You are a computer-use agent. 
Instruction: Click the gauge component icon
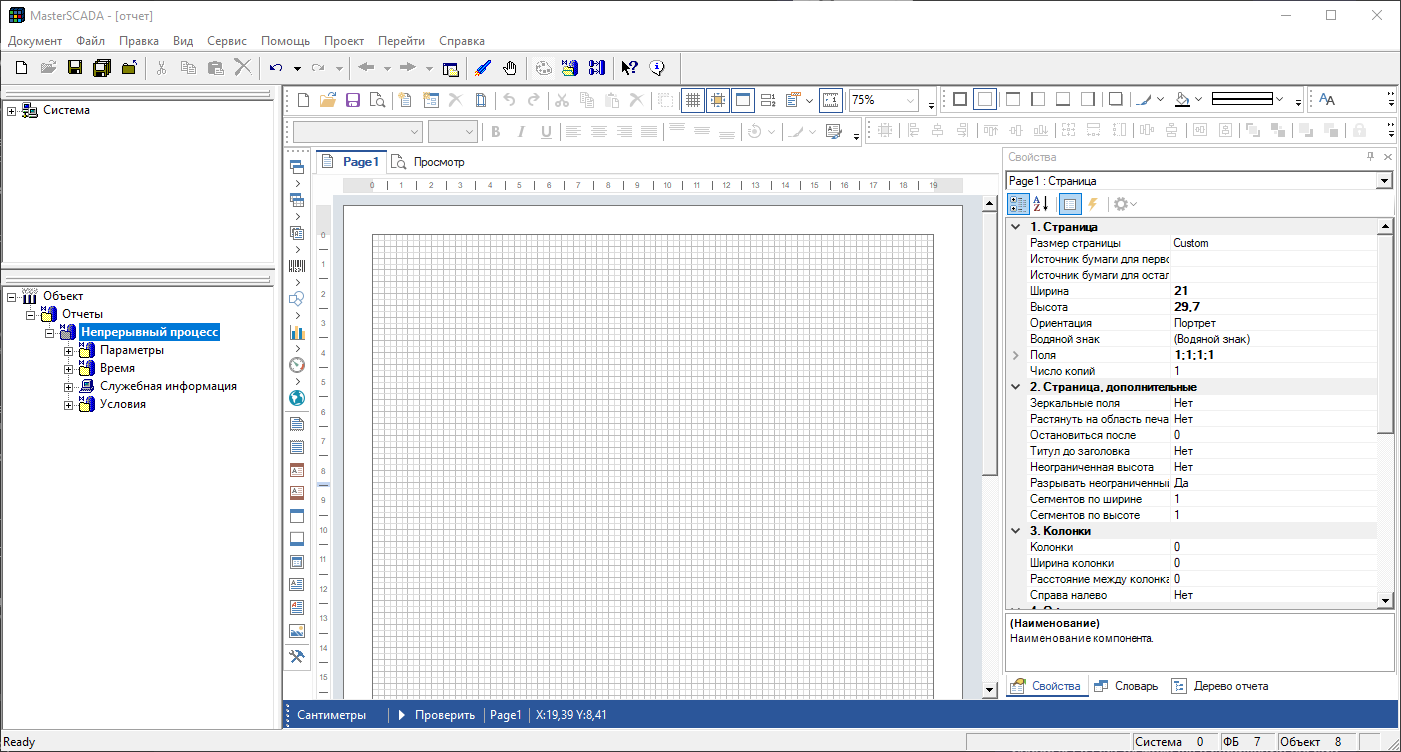pos(297,365)
